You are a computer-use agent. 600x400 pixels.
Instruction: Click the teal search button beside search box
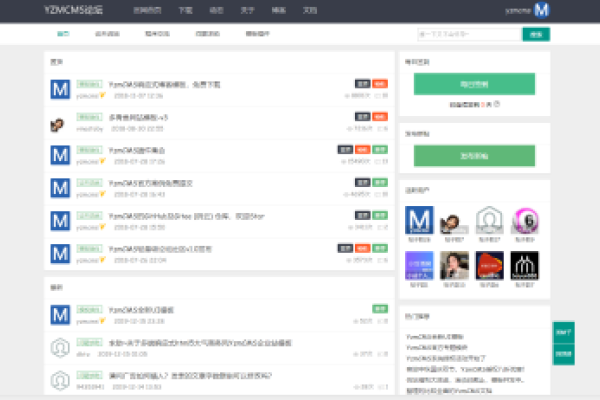[536, 34]
